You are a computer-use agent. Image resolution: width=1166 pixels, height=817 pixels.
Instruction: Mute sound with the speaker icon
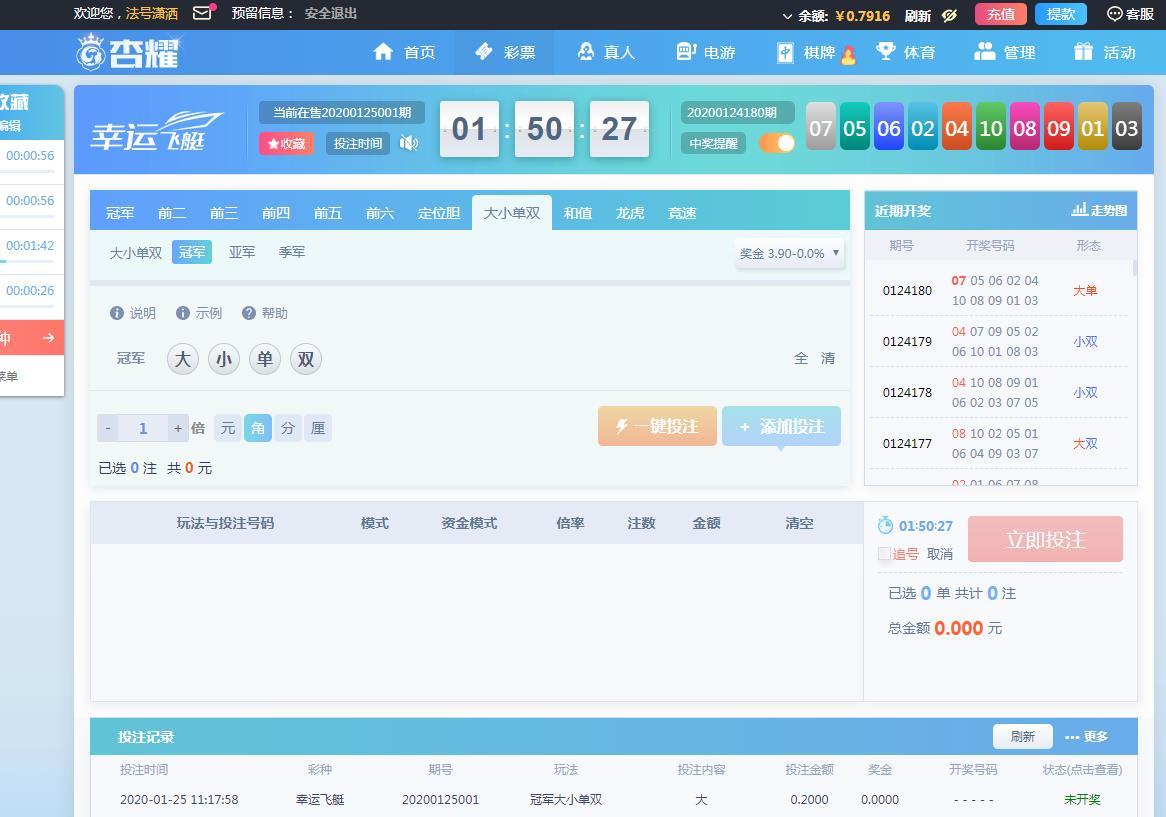pyautogui.click(x=408, y=143)
